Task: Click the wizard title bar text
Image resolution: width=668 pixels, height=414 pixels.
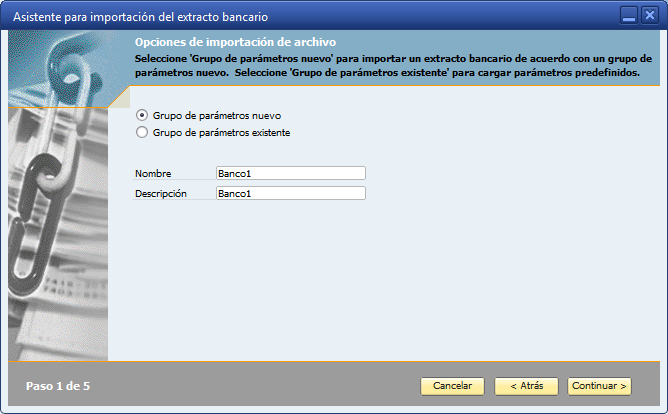Action: tap(139, 17)
